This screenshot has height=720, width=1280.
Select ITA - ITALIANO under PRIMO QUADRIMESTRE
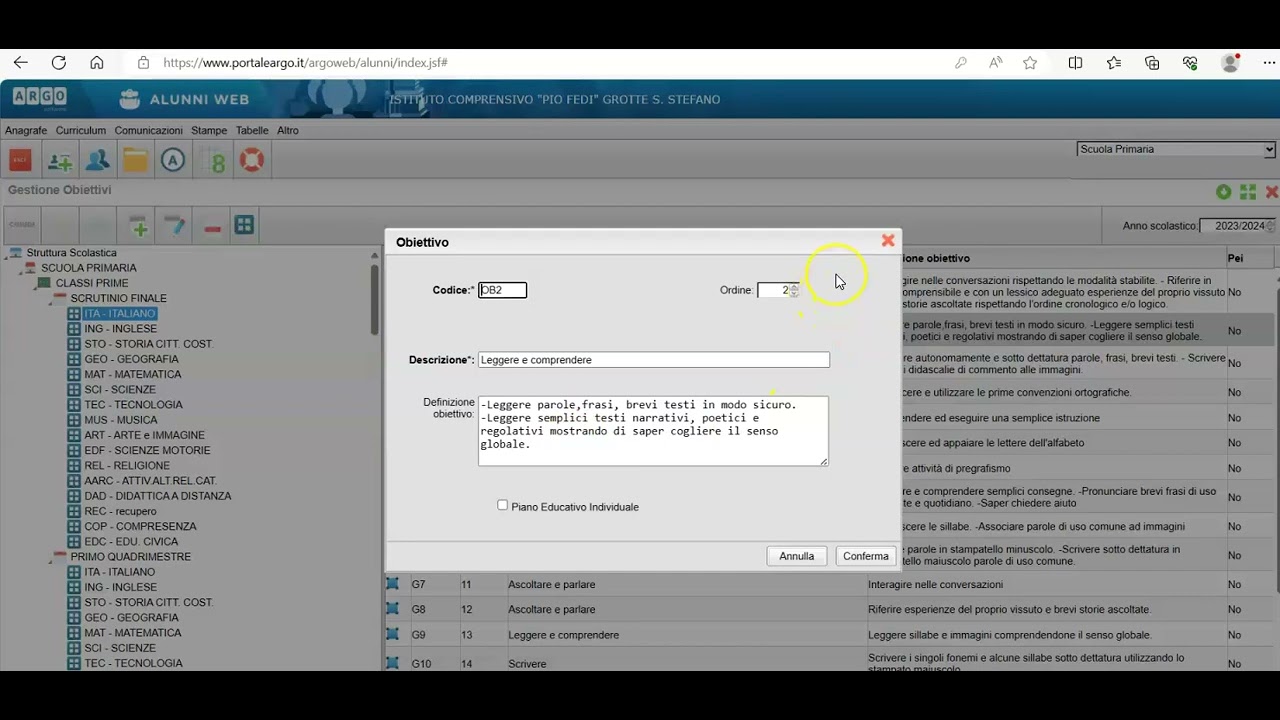coord(119,572)
